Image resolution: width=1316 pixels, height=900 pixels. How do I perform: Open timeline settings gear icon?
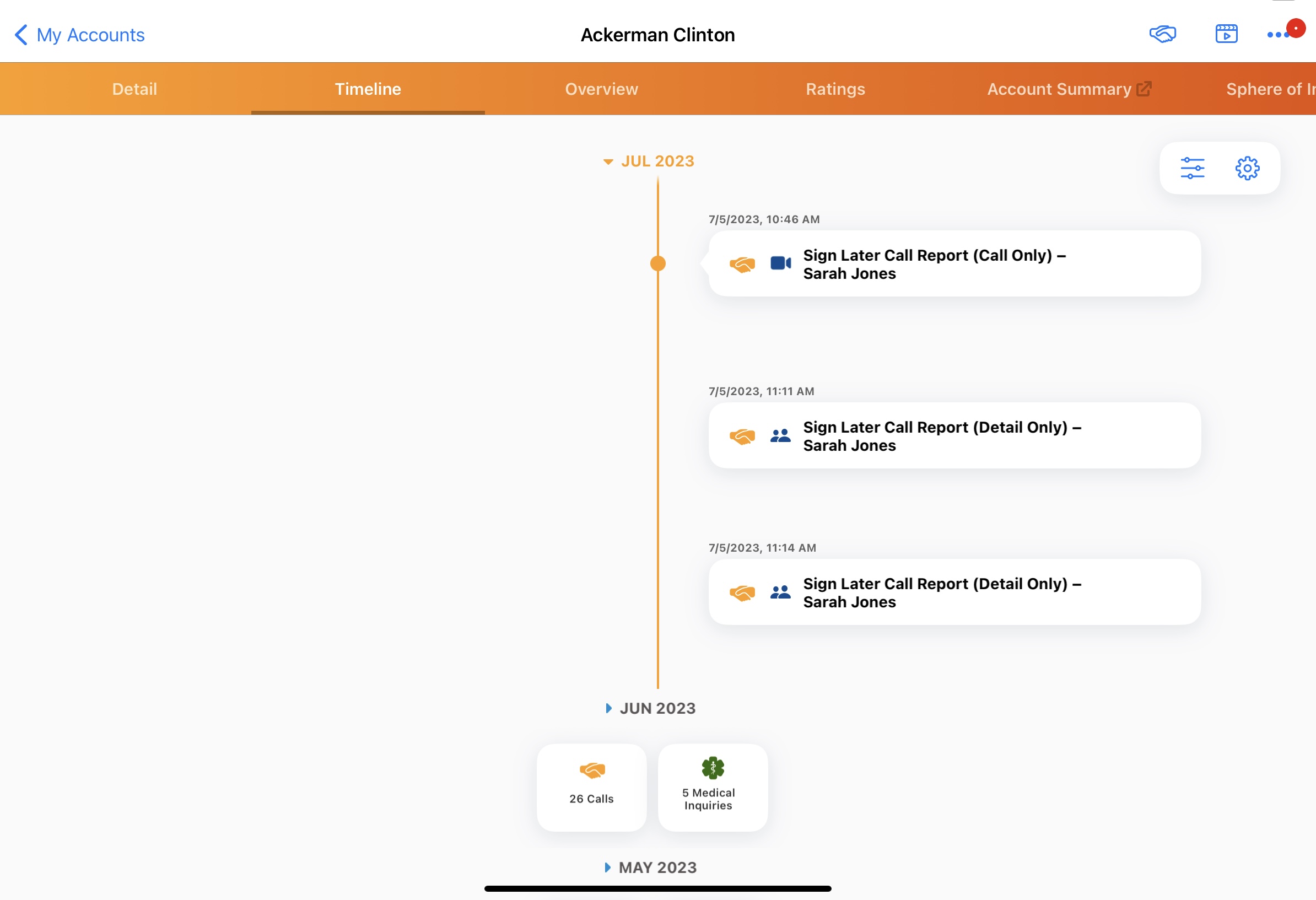tap(1247, 168)
